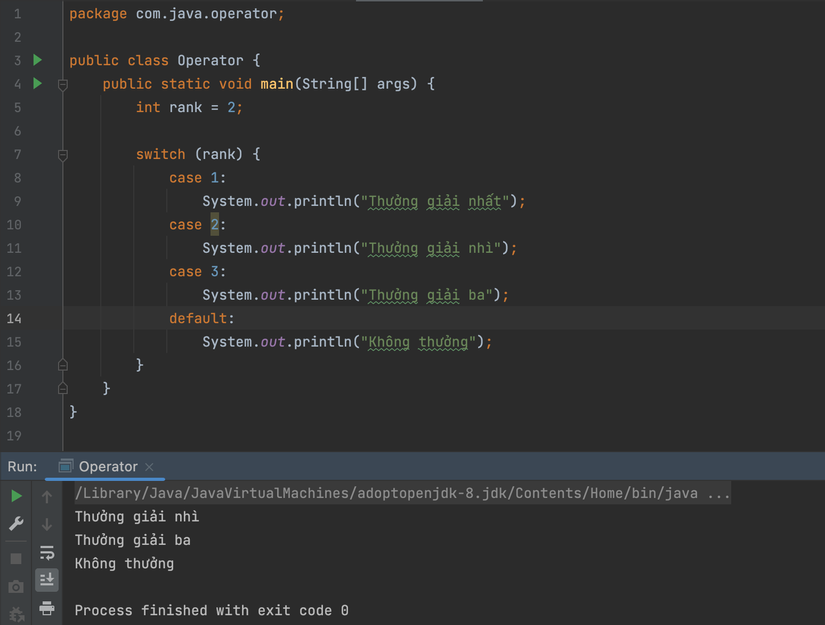Jump down the stack trace arrow

click(47, 524)
